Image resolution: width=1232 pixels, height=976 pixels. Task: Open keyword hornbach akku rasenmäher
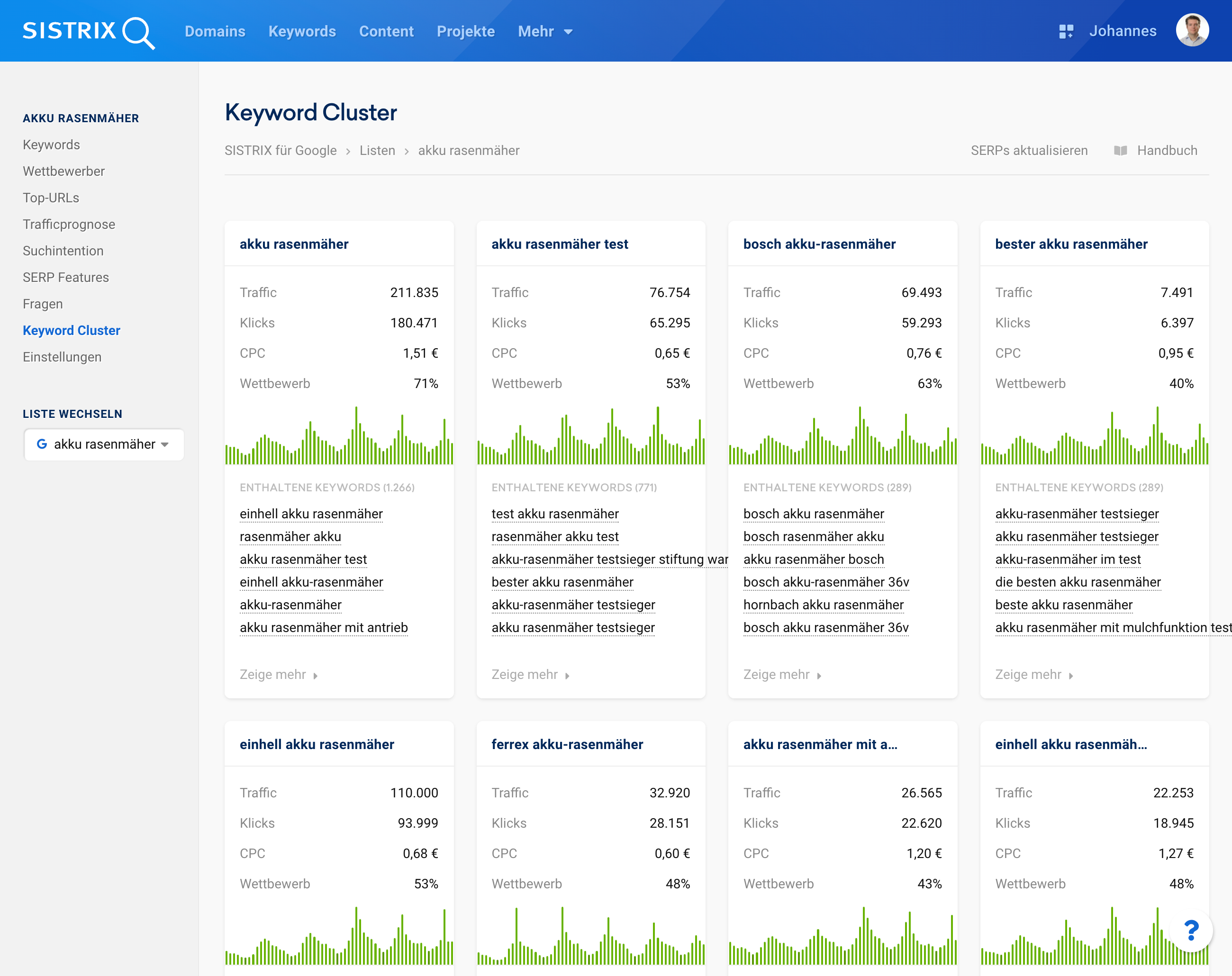823,605
